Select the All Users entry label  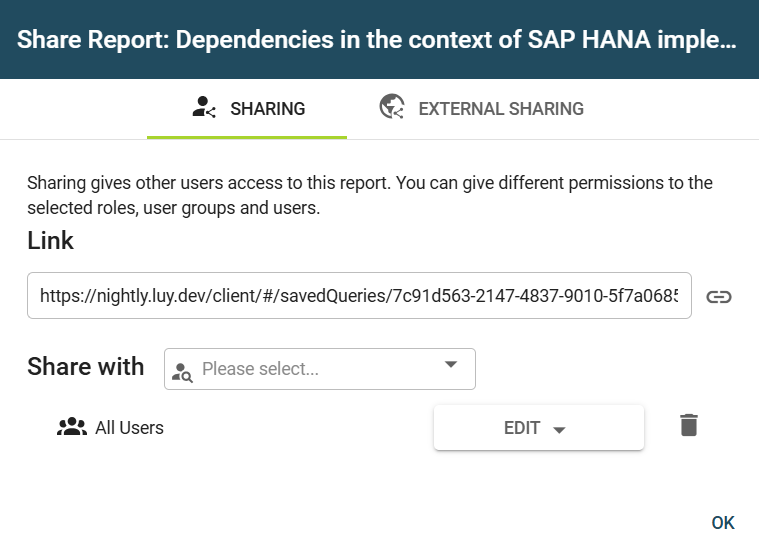pos(129,428)
